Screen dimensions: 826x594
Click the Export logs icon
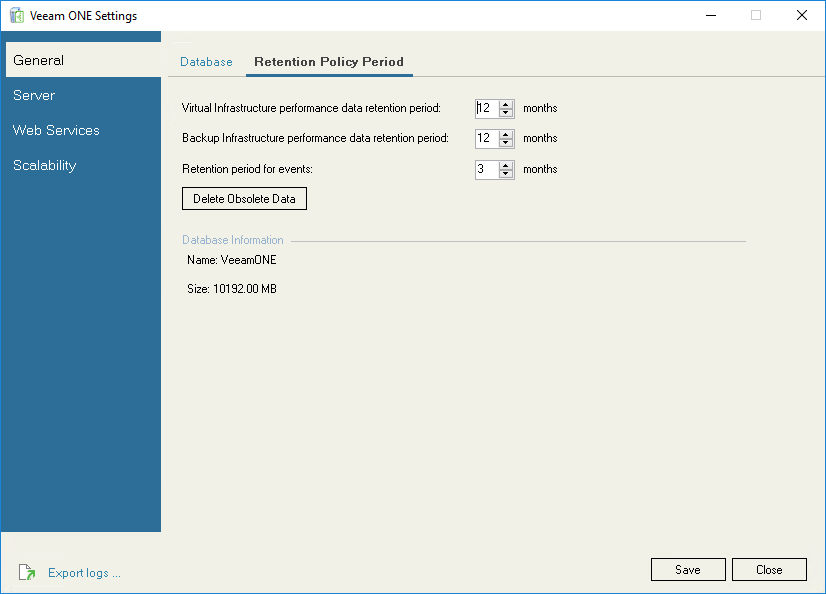pos(27,572)
